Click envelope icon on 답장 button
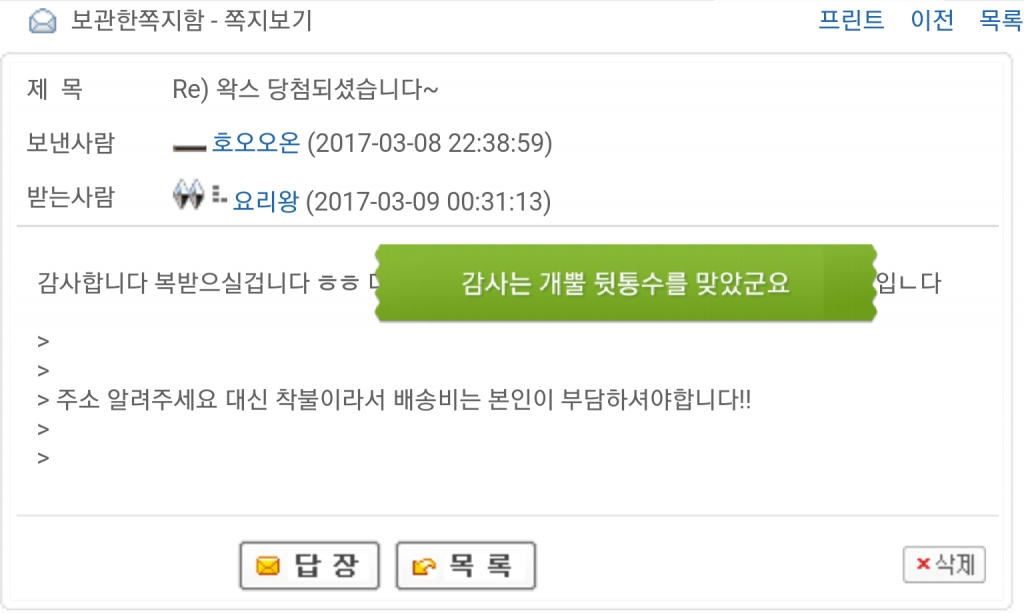The width and height of the screenshot is (1024, 613). (268, 566)
